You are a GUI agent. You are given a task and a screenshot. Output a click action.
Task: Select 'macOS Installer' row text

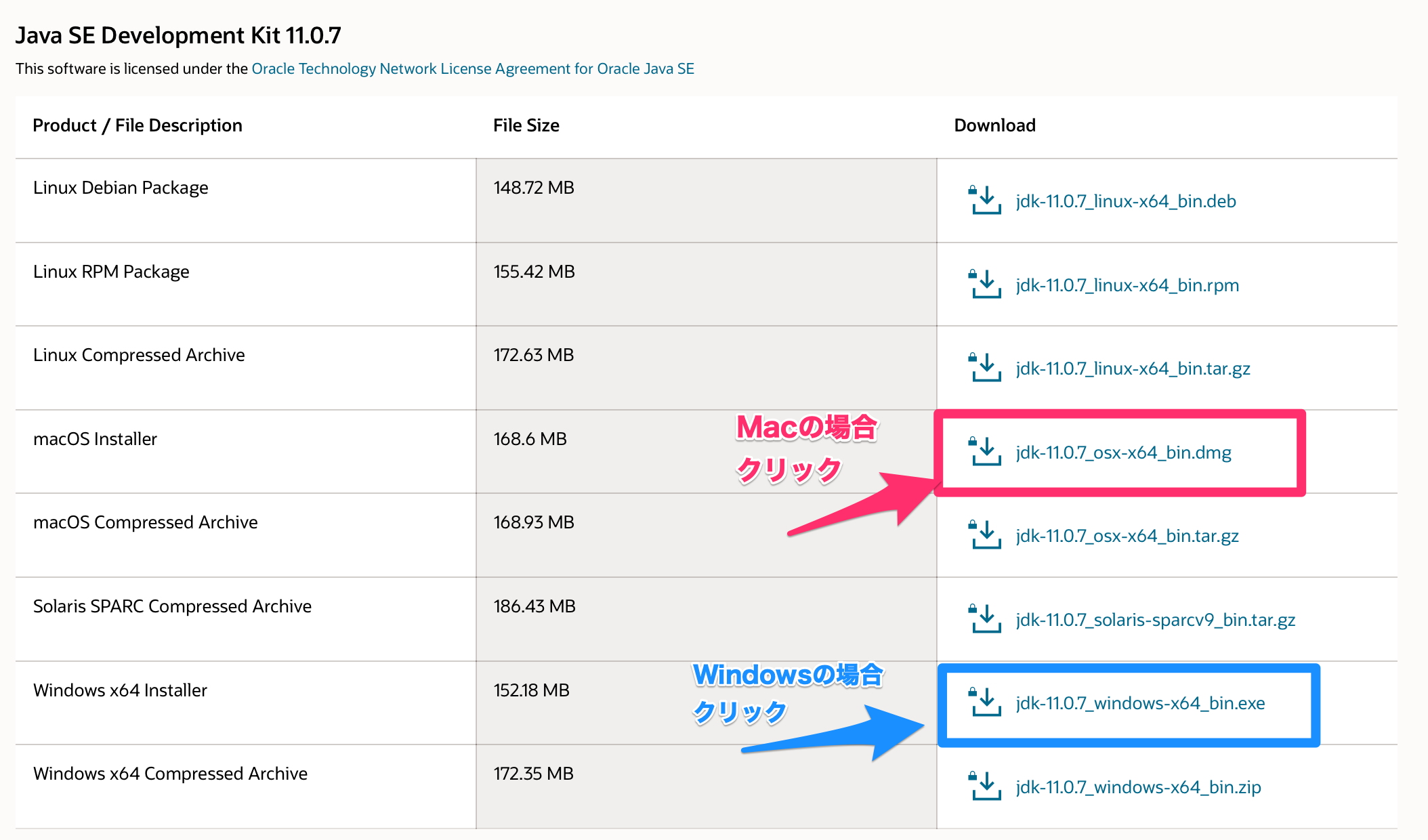[95, 439]
